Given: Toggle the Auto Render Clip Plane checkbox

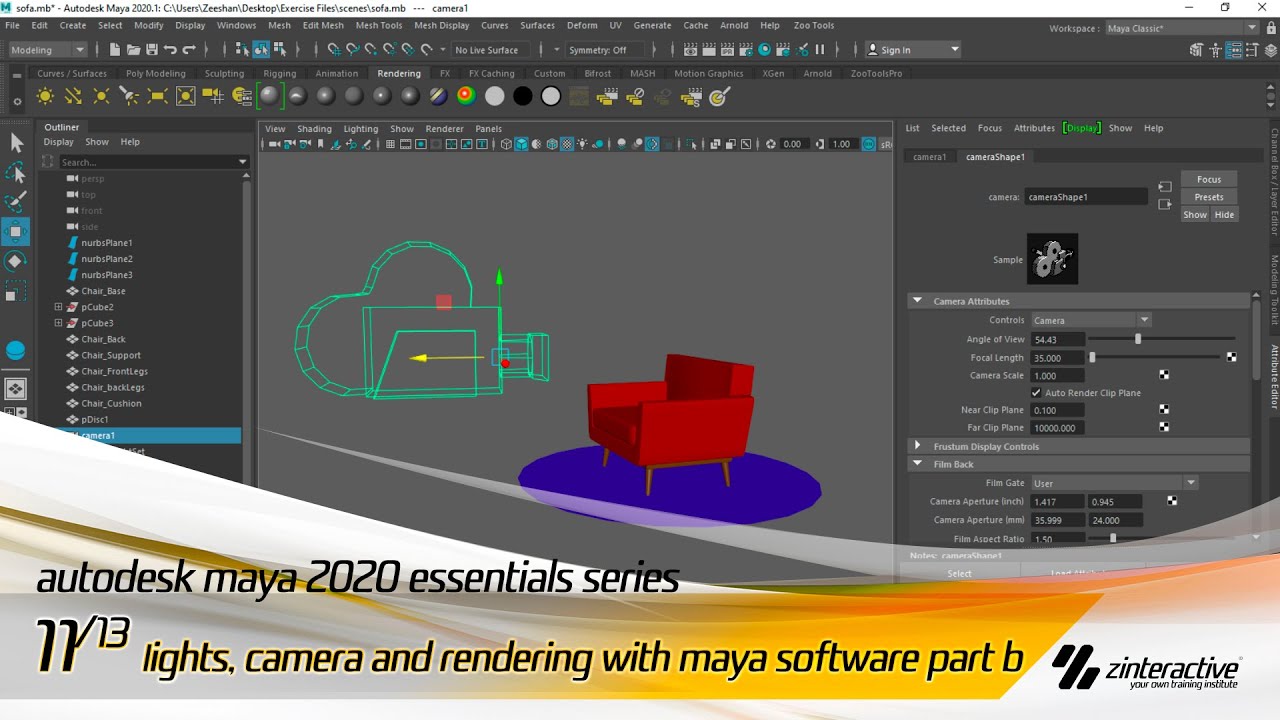Looking at the screenshot, I should click(x=1037, y=393).
